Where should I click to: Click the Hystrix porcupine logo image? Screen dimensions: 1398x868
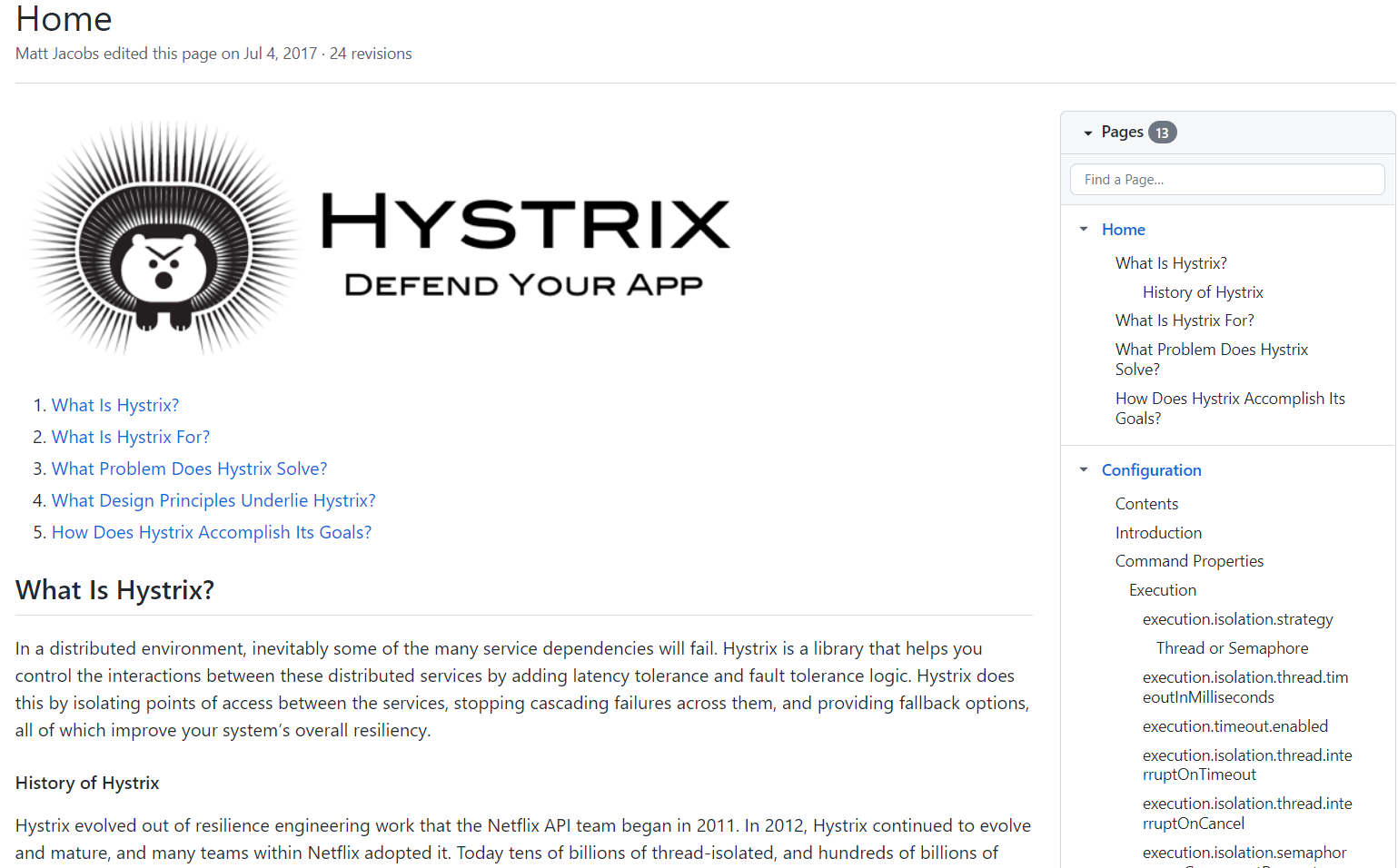pyautogui.click(x=382, y=236)
